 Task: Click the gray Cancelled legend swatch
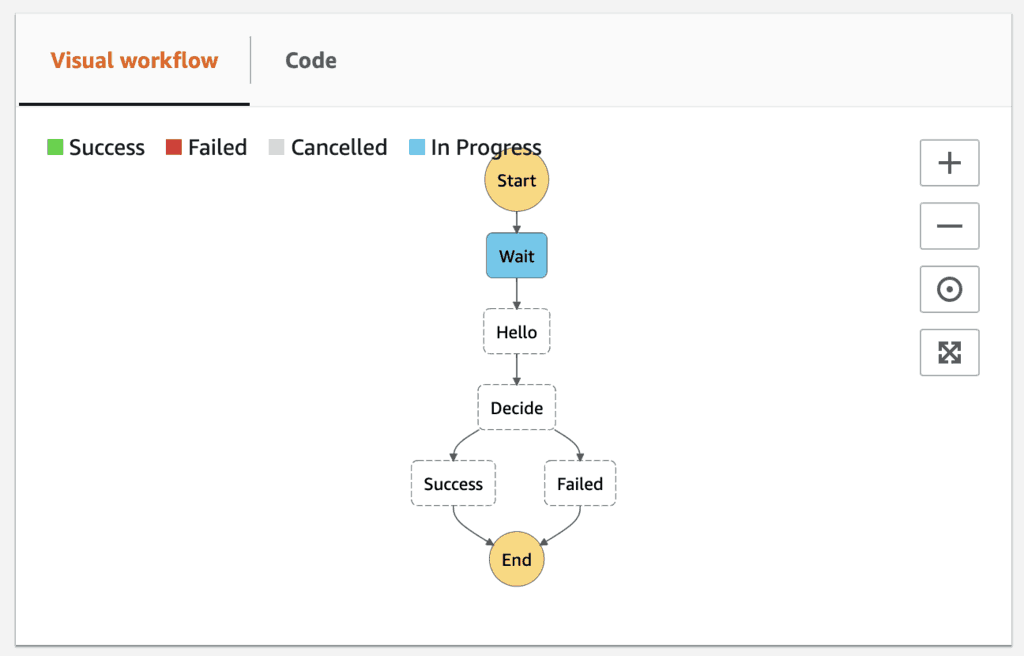tap(277, 148)
